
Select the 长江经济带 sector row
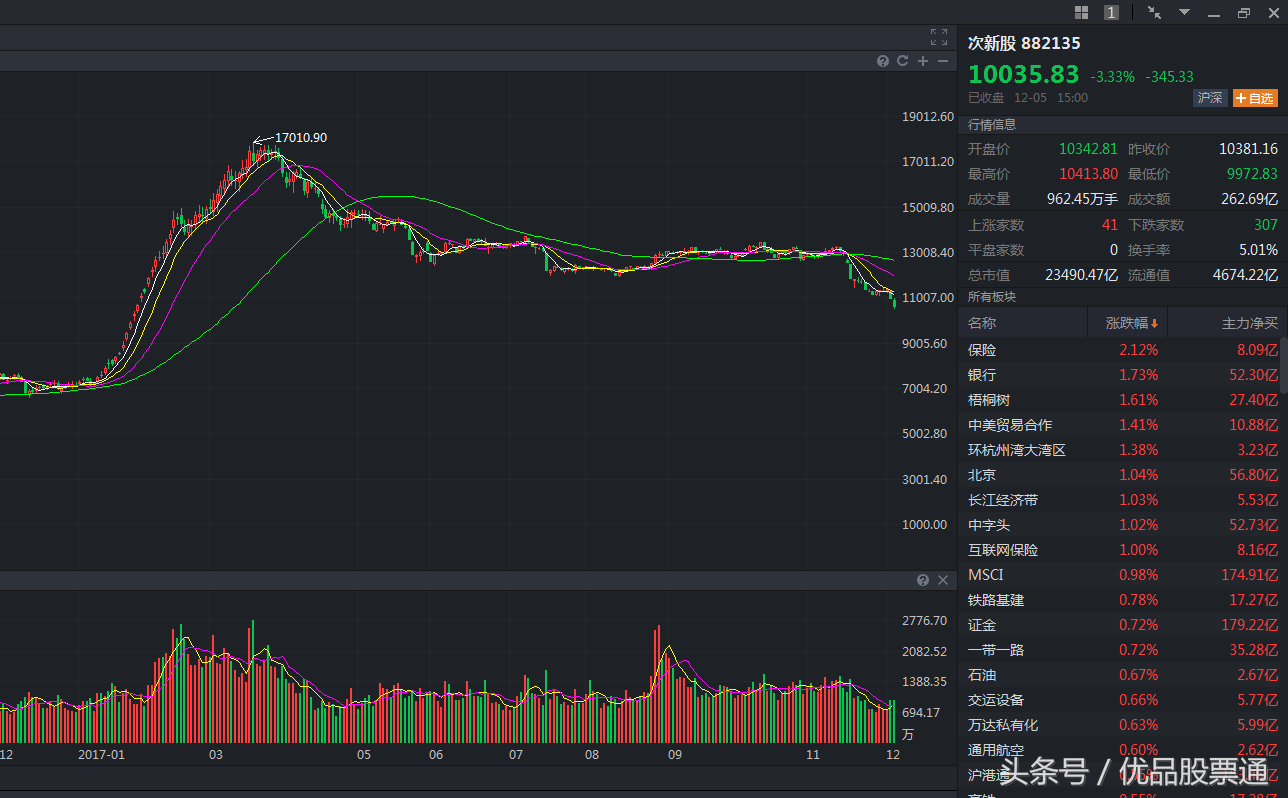click(x=1119, y=500)
